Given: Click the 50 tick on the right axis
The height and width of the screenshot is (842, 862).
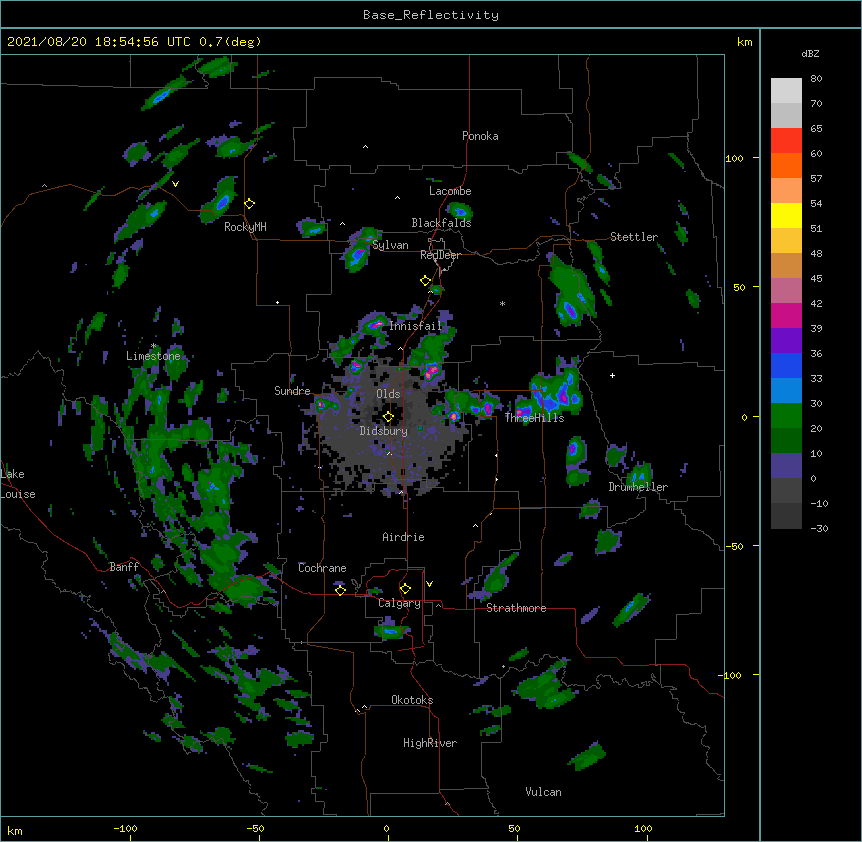Looking at the screenshot, I should click(739, 287).
